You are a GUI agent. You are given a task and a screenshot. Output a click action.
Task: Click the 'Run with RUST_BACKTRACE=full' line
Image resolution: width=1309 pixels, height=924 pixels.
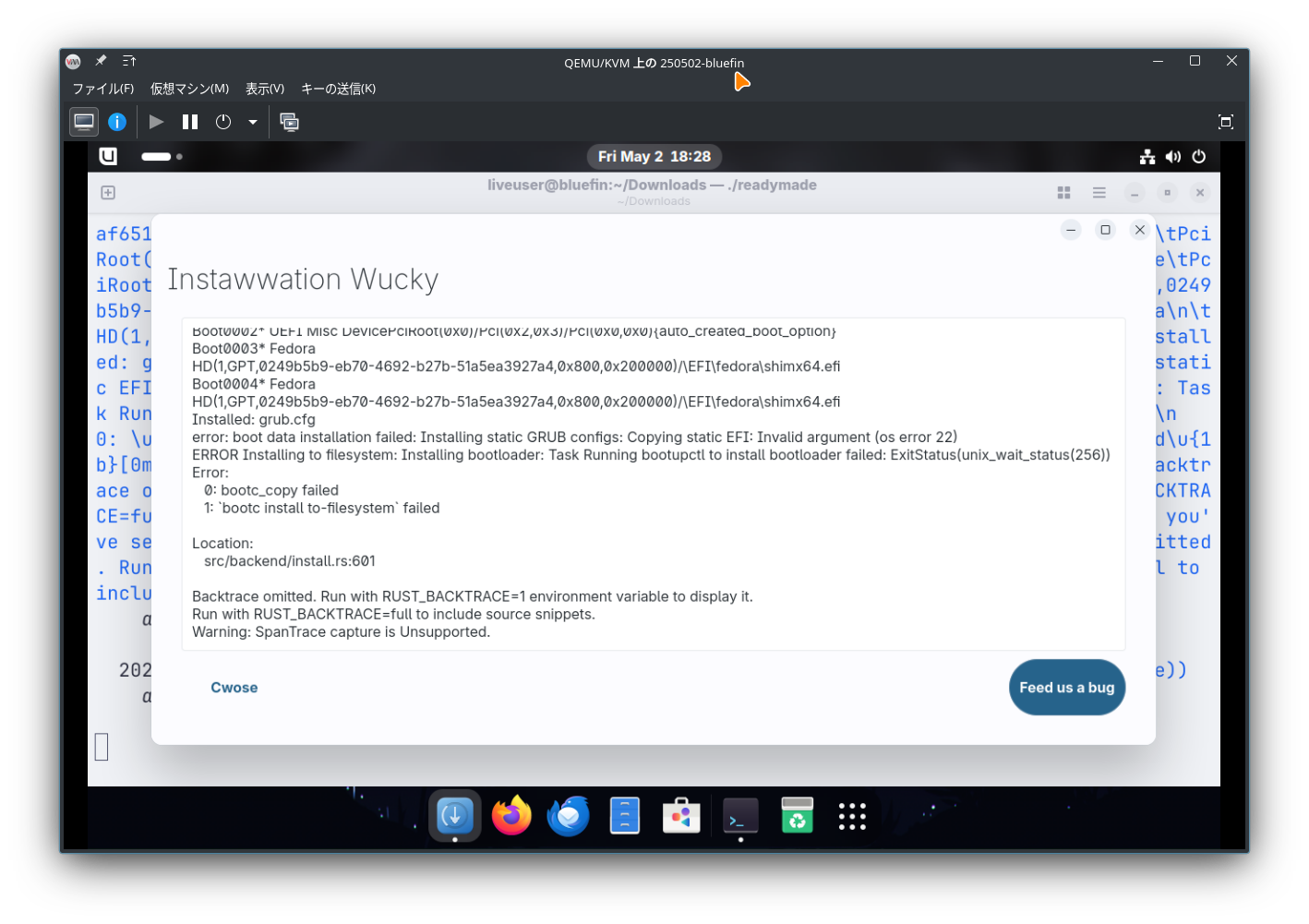pos(393,614)
